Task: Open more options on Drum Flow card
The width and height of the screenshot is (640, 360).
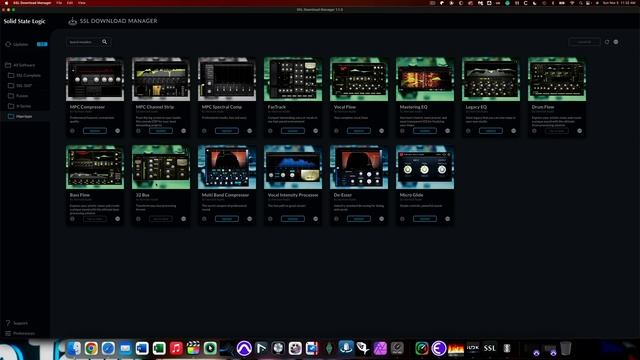Action: 580,131
